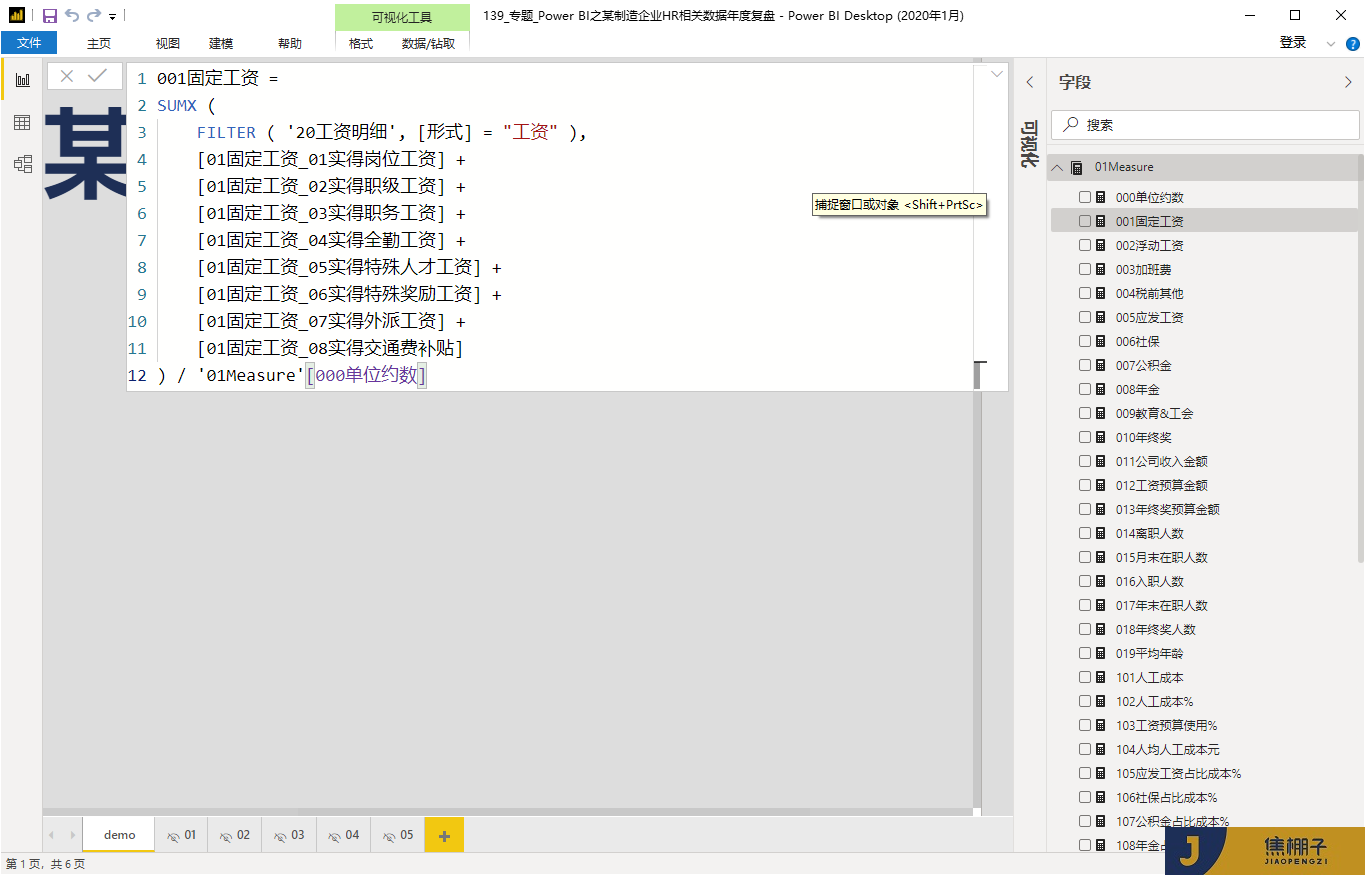Click inside the fields 搜索 box

[x=1207, y=125]
